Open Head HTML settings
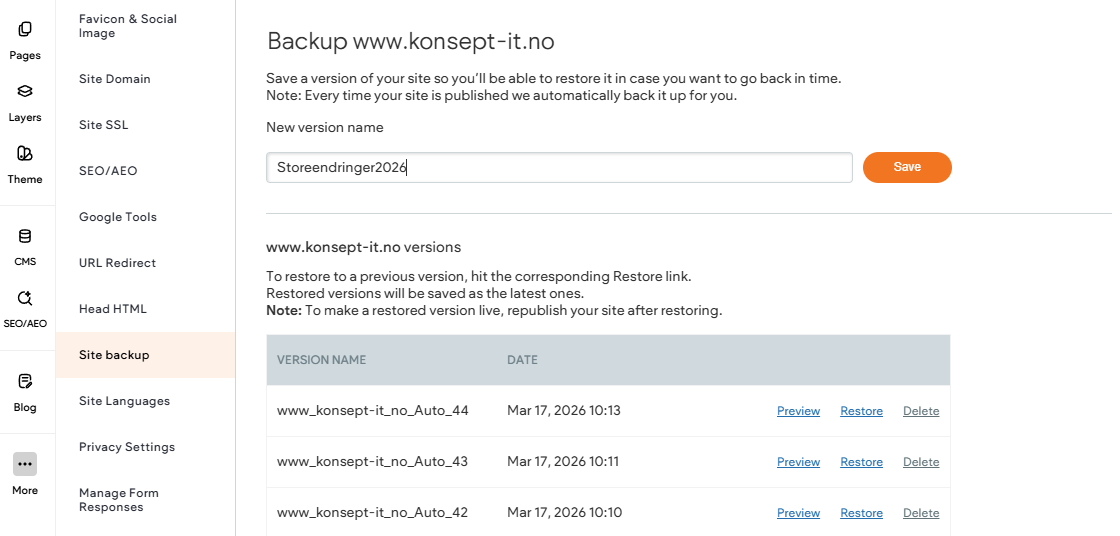The height and width of the screenshot is (536, 1120). click(x=113, y=309)
